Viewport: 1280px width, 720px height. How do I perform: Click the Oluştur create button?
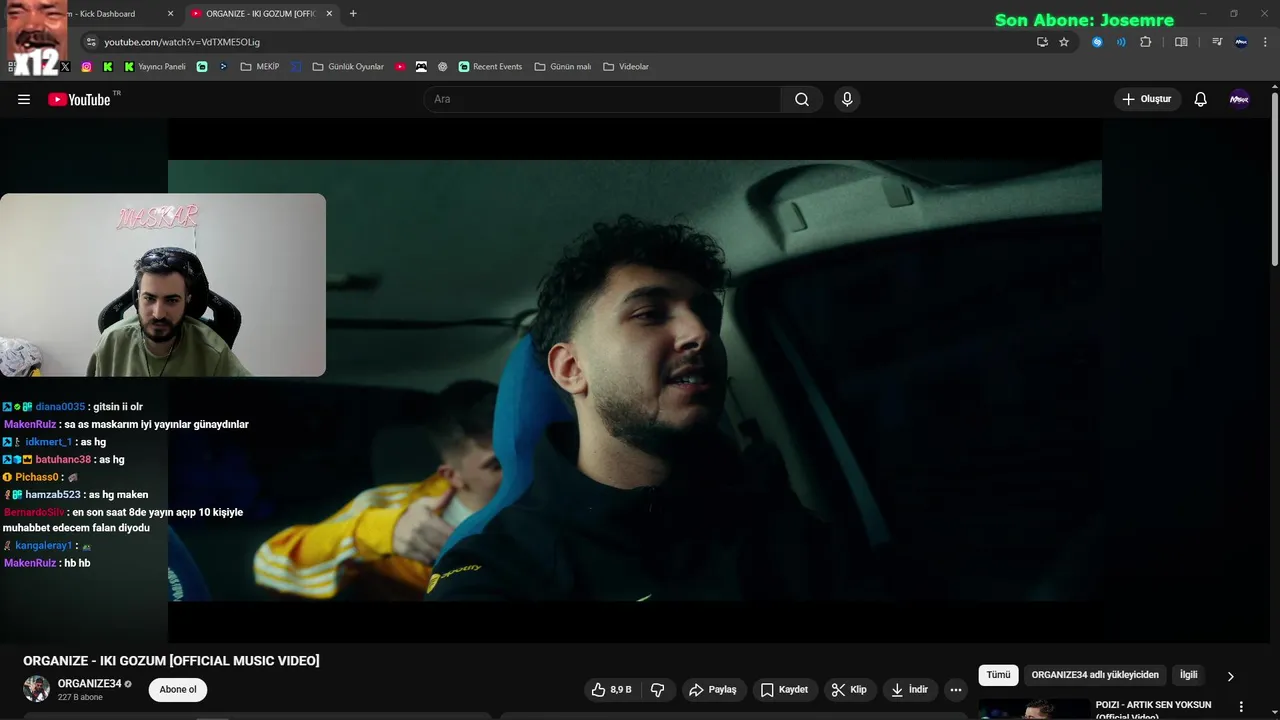tap(1147, 99)
